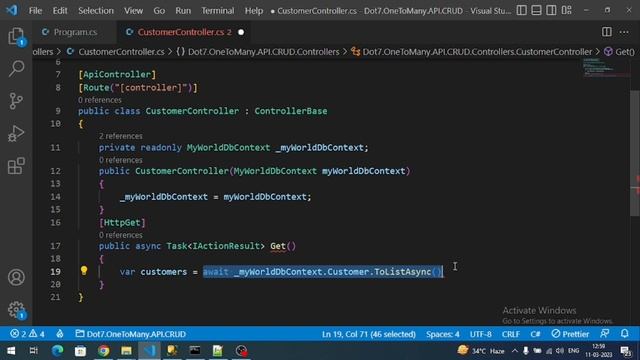Click the Ln 19, Col 71 cursor position

pyautogui.click(x=369, y=334)
